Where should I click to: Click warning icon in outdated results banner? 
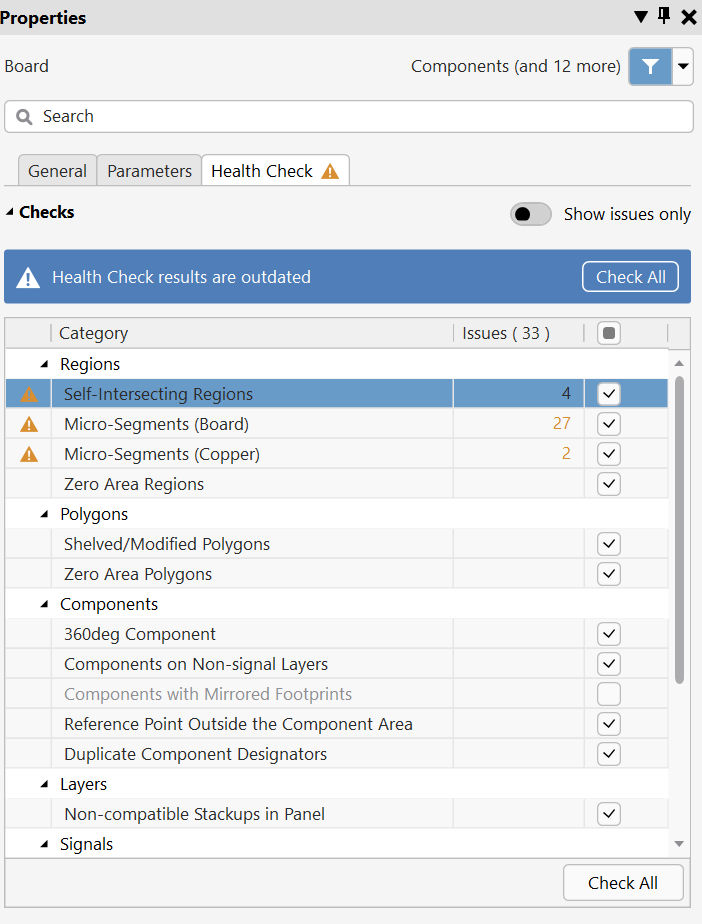[29, 277]
